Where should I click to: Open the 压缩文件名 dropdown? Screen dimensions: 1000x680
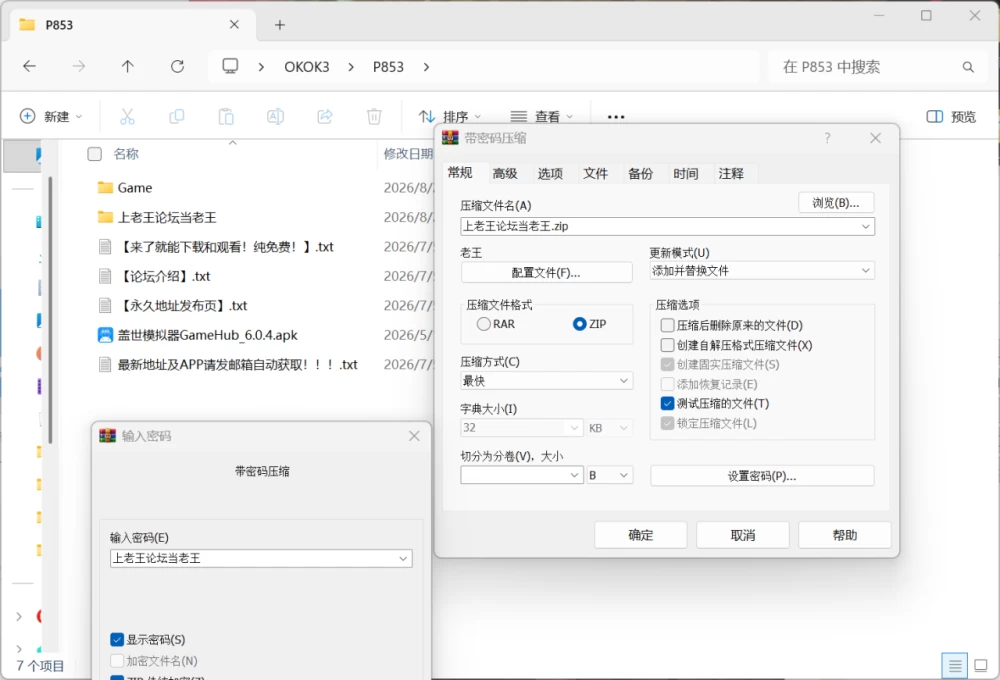pos(865,226)
